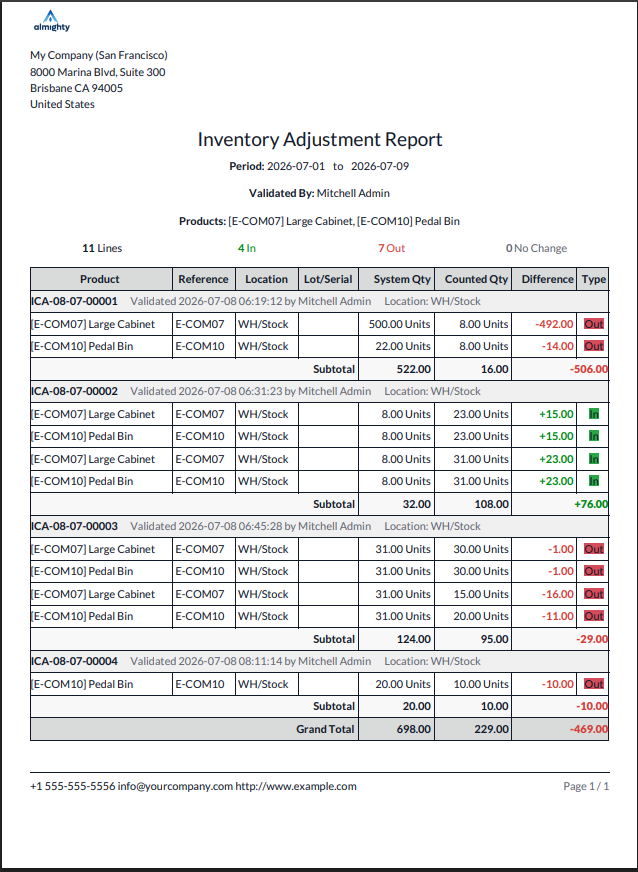Click the subtotal counted quantity 16.00
Viewport: 638px width, 872px height.
click(x=494, y=369)
